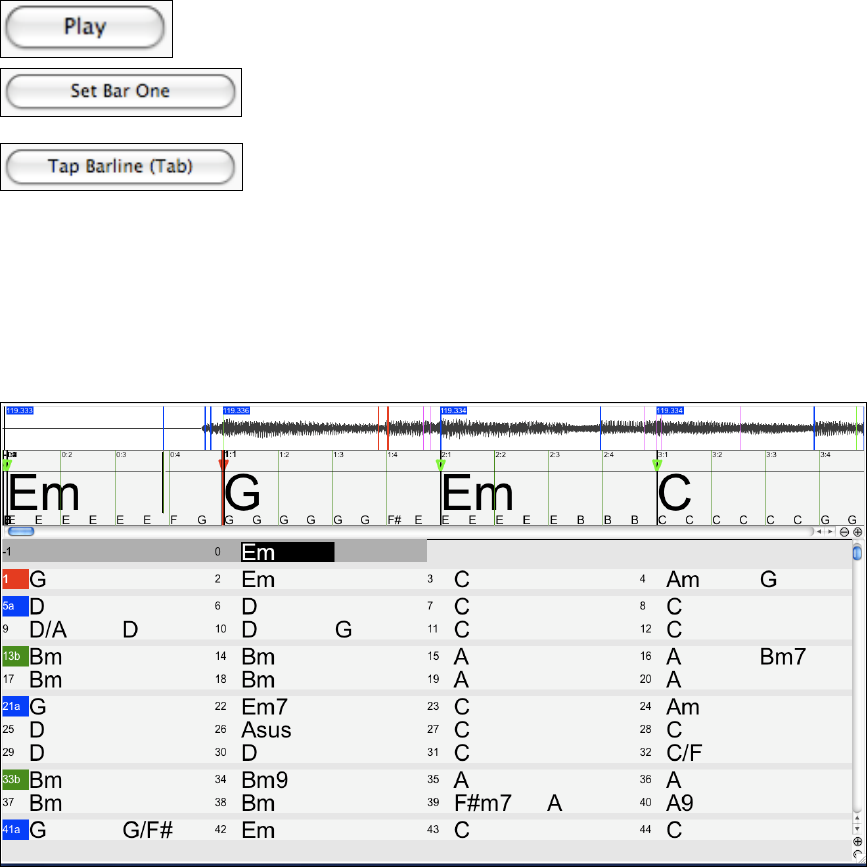Screen dimensions: 867x867
Task: Click the highlighted Em chord cell in bar 0
Action: [x=287, y=552]
